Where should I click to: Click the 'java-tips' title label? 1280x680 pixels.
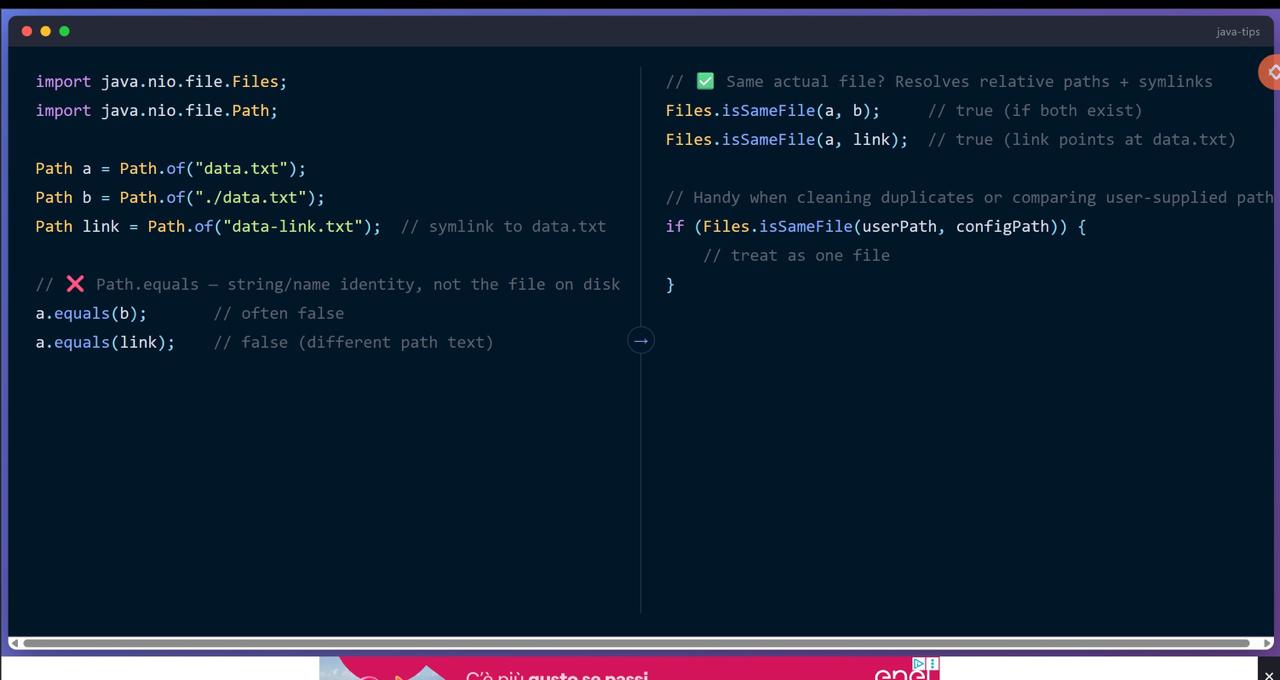coord(1238,31)
